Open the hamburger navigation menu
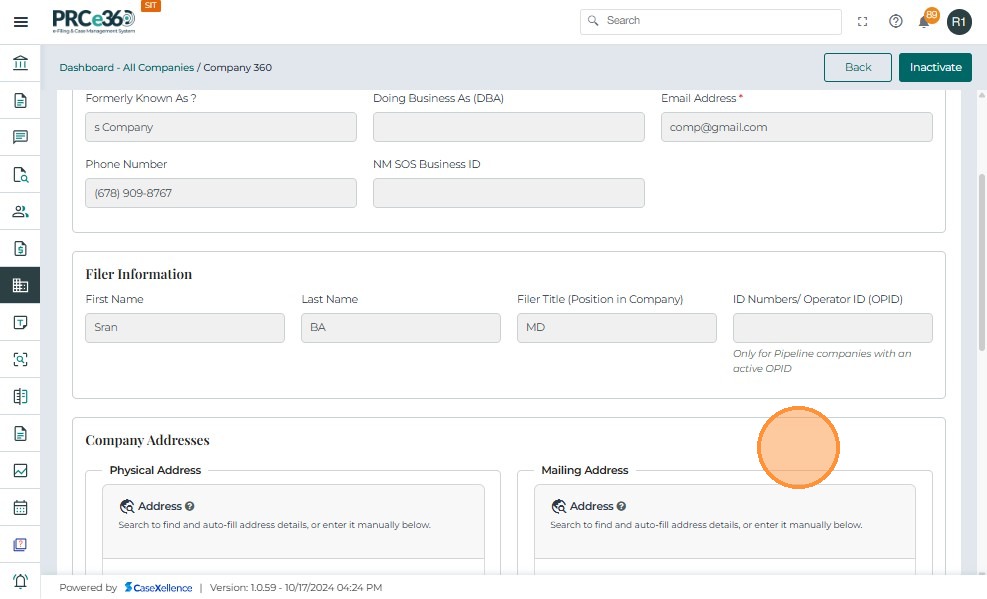This screenshot has width=987, height=599. (x=20, y=21)
